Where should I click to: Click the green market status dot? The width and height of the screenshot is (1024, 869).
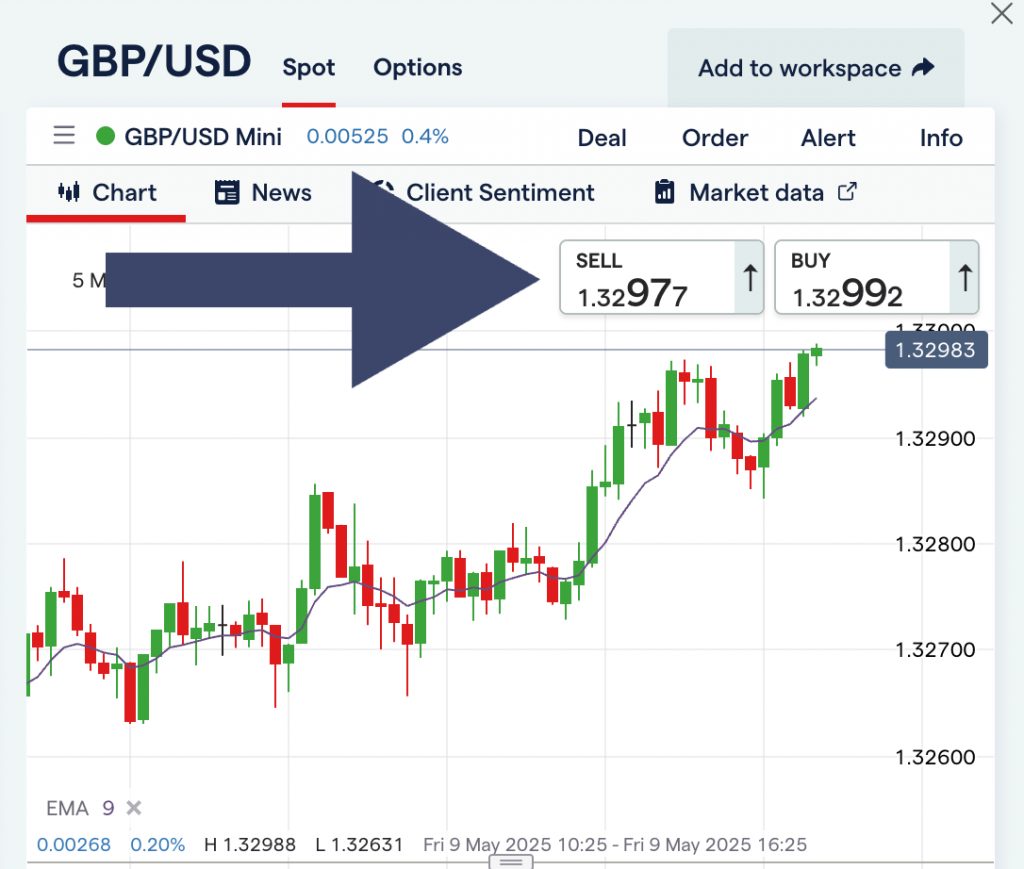point(106,136)
